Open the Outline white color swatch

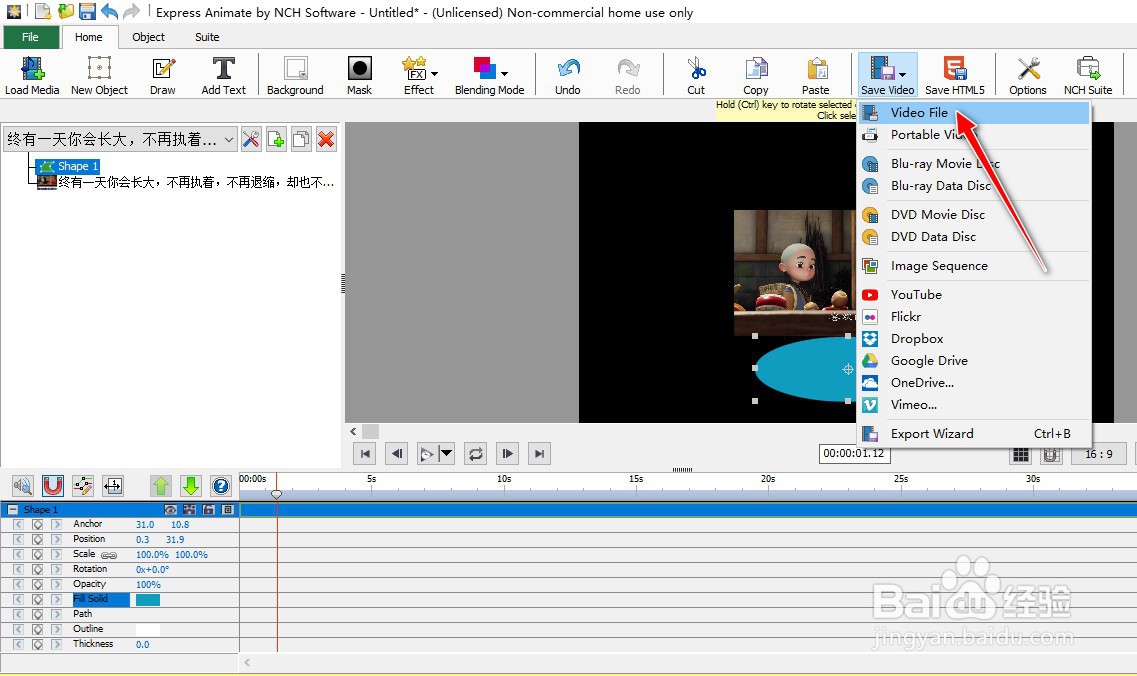point(148,630)
